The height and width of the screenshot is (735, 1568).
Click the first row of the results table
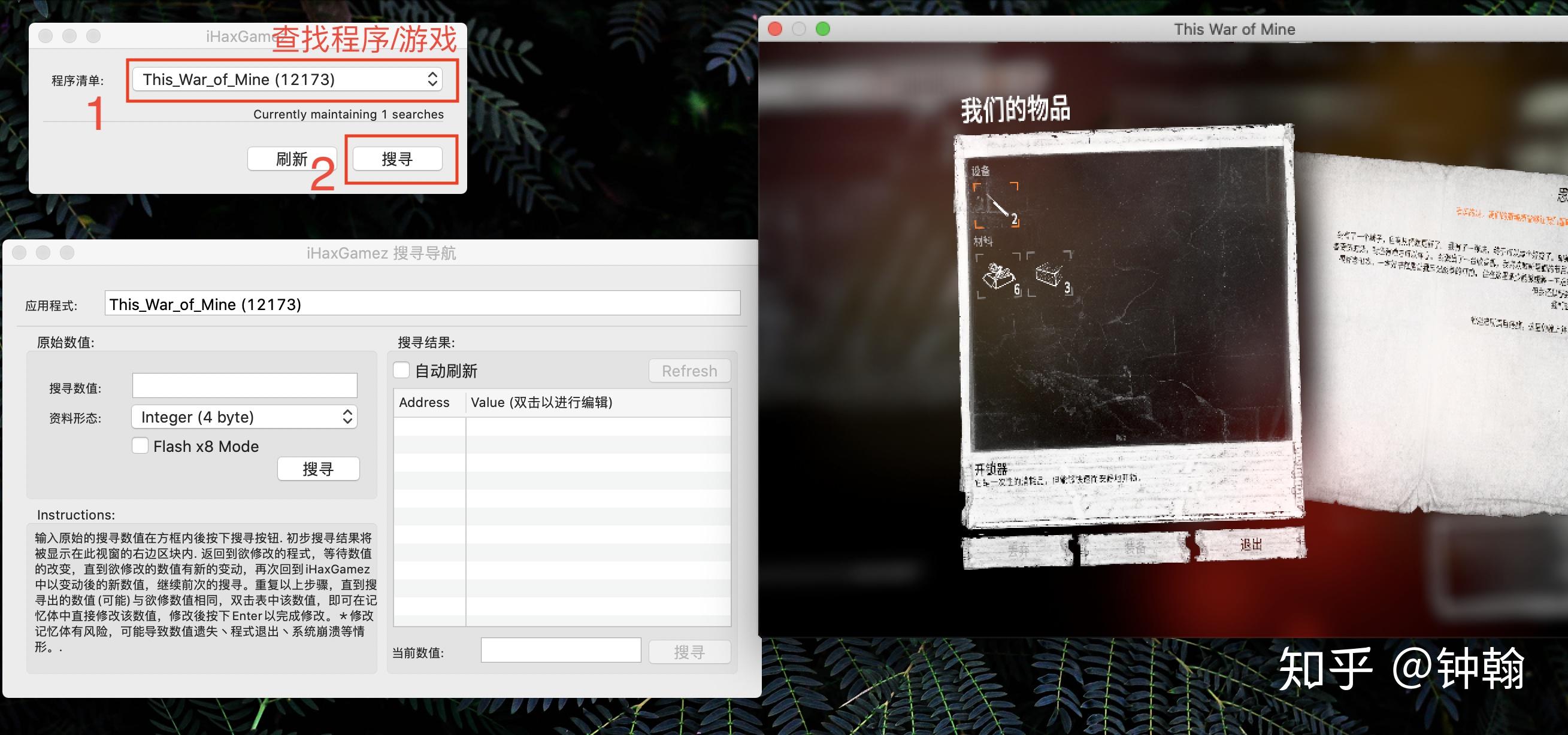(x=562, y=426)
